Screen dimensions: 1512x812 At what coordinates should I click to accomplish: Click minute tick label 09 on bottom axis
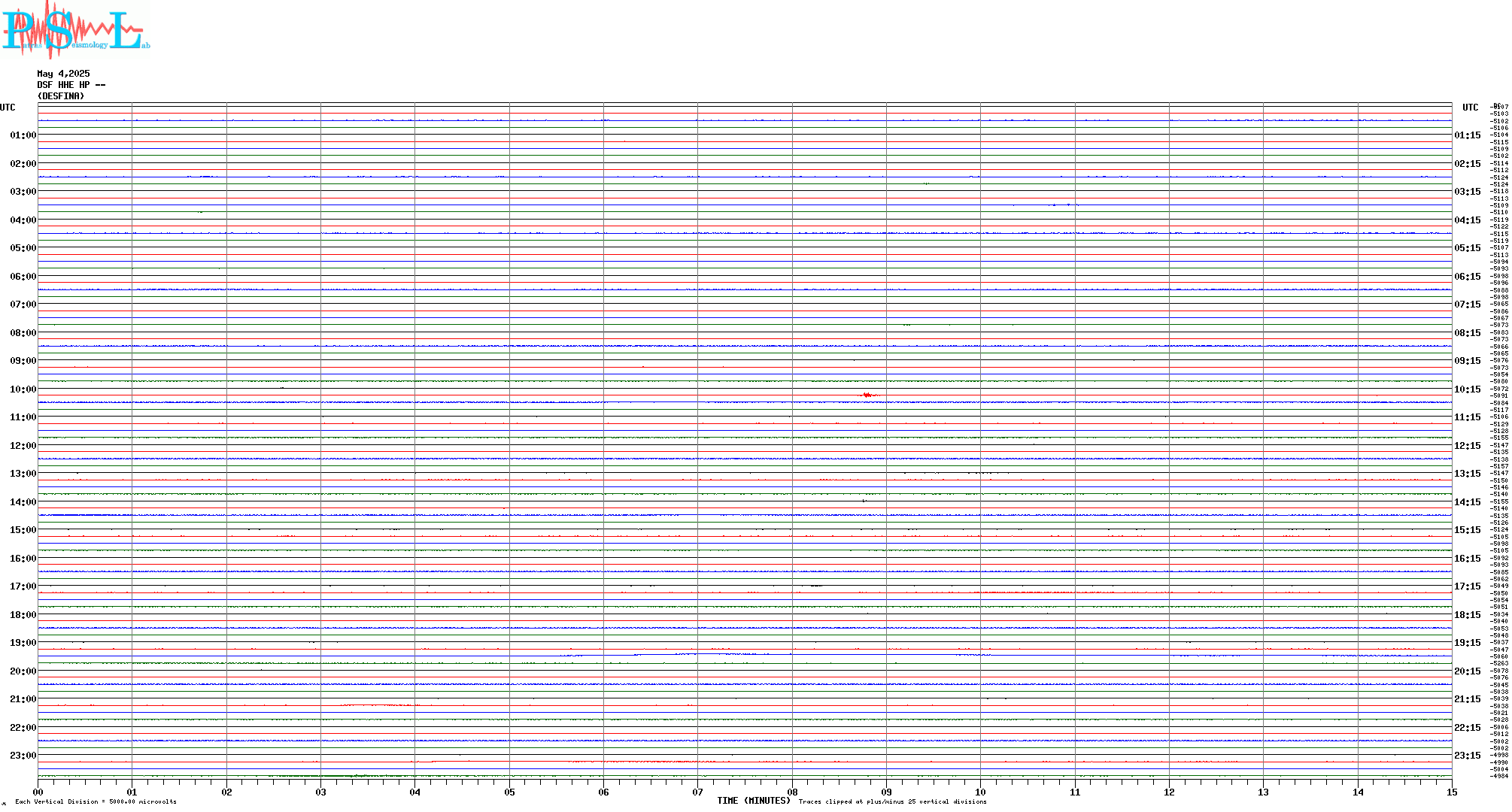click(886, 792)
